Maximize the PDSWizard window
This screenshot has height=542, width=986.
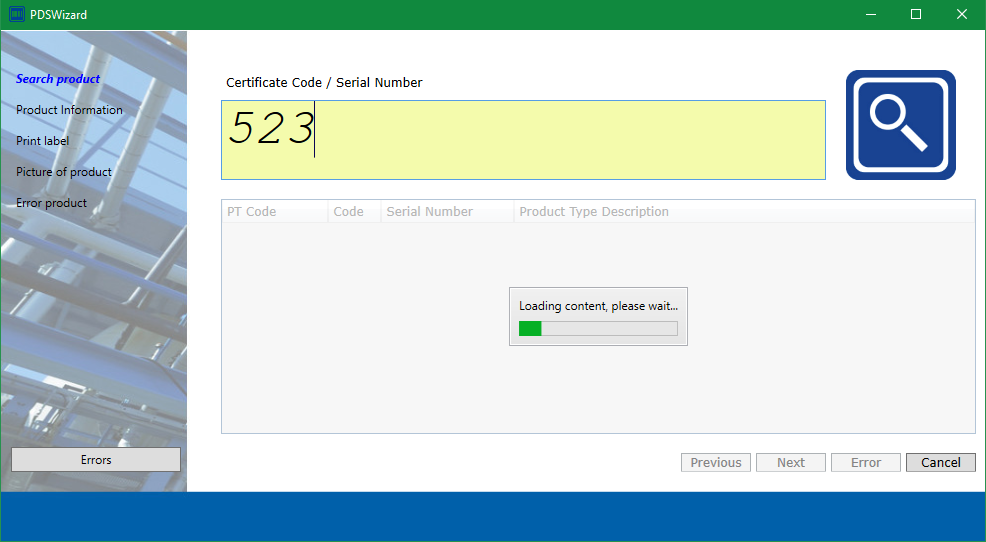pos(916,15)
